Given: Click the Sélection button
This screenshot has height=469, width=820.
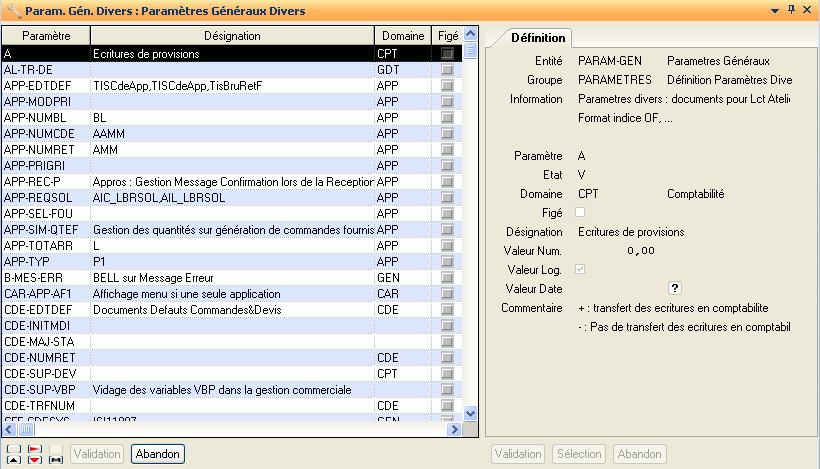Looking at the screenshot, I should click(x=579, y=454).
